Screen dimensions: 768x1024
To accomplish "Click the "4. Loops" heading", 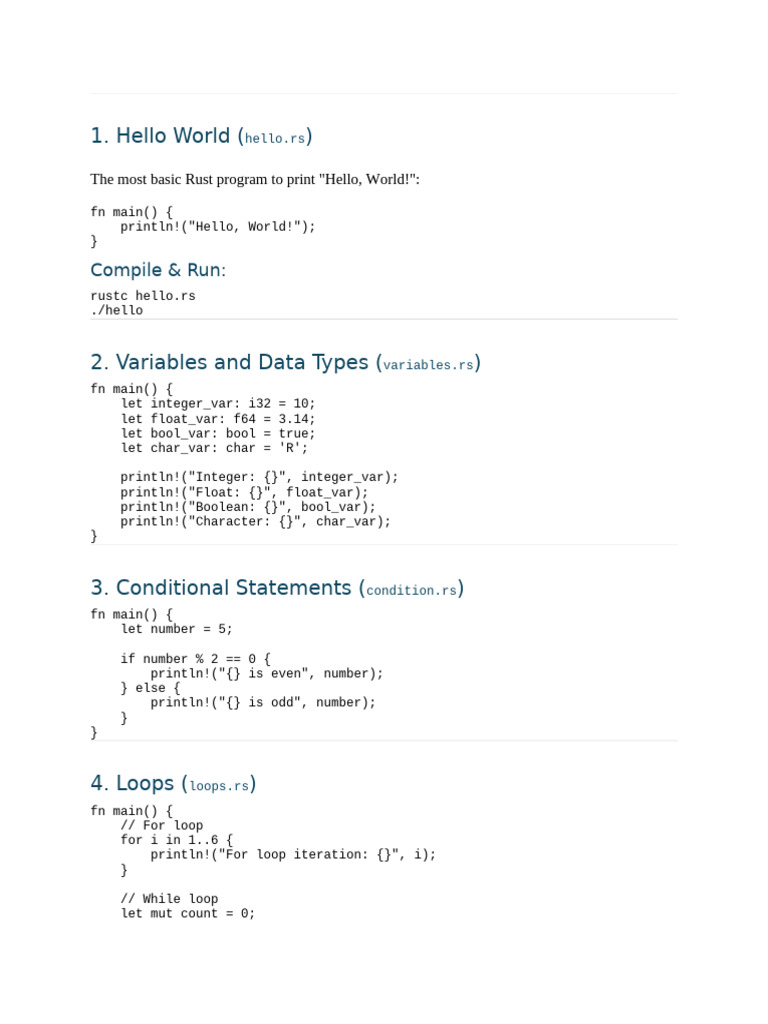I will click(x=173, y=783).
